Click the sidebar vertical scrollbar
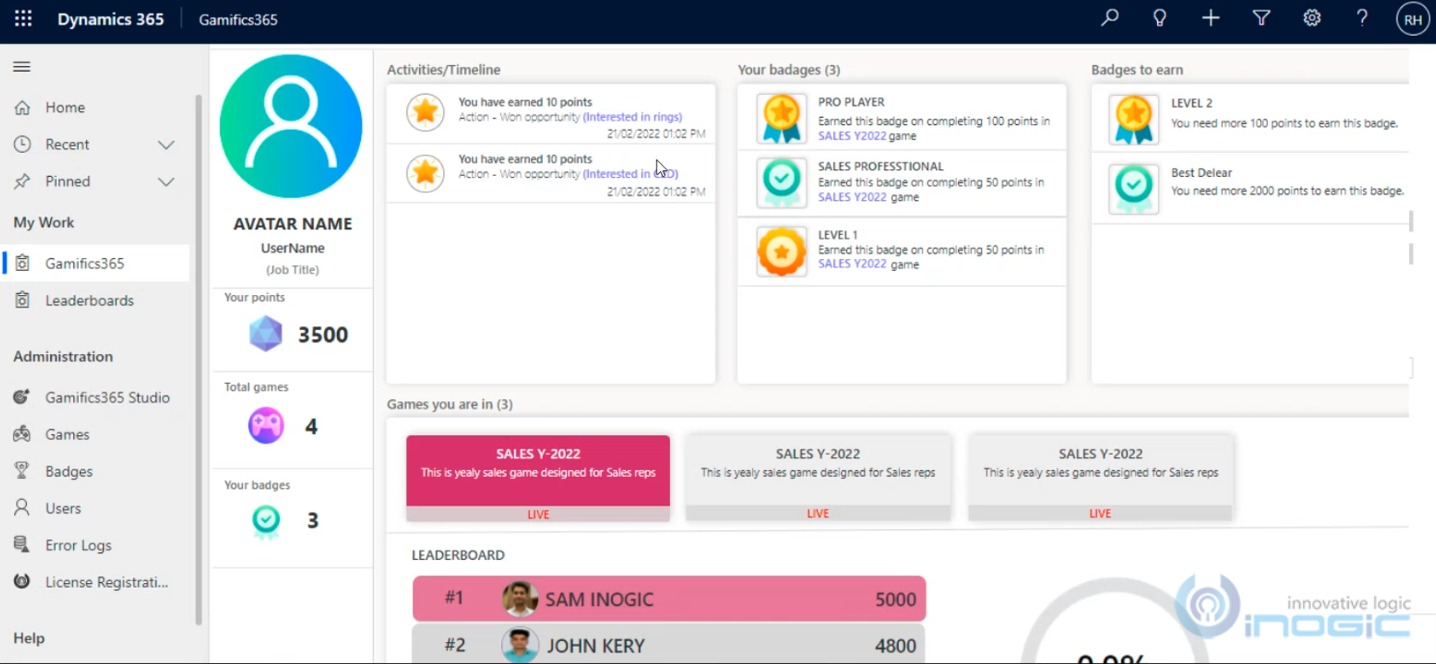 coord(198,360)
